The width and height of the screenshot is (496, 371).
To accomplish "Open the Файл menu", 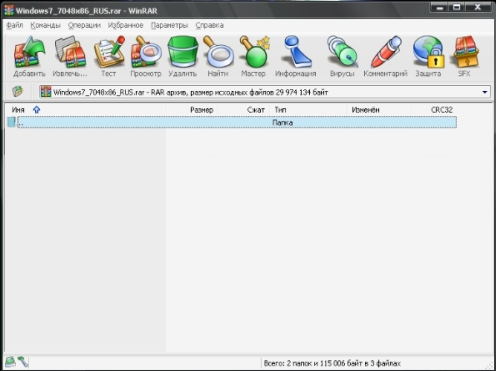I will coord(15,25).
